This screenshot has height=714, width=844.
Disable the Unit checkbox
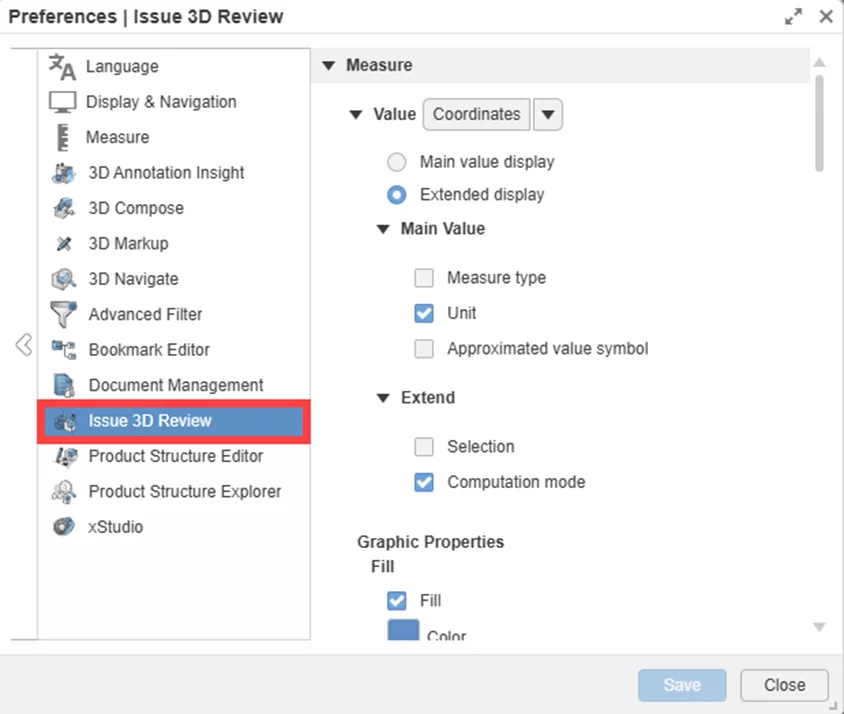tap(424, 313)
